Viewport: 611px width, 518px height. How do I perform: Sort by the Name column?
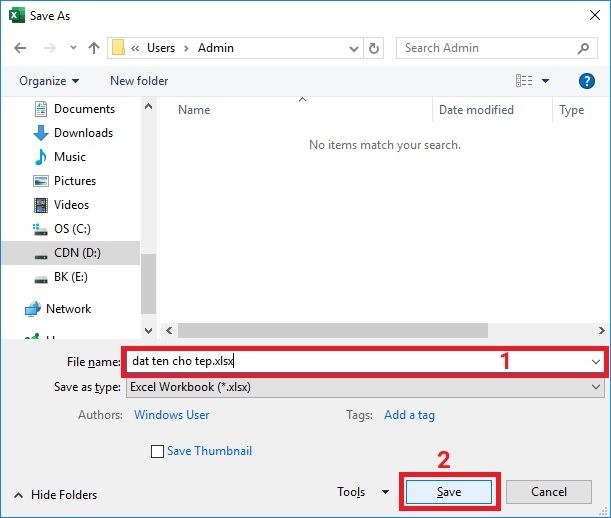(x=194, y=110)
